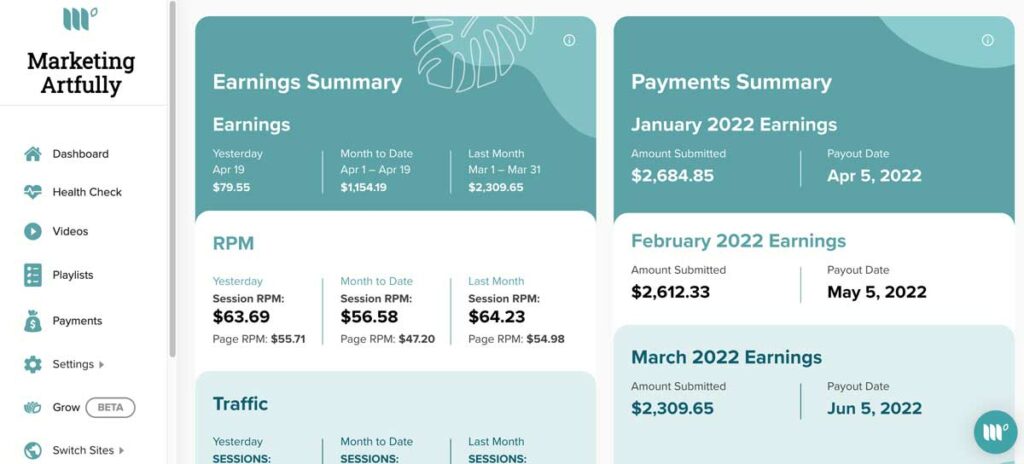The image size is (1024, 464).
Task: Click the Marketing Artfully site title
Action: point(81,73)
